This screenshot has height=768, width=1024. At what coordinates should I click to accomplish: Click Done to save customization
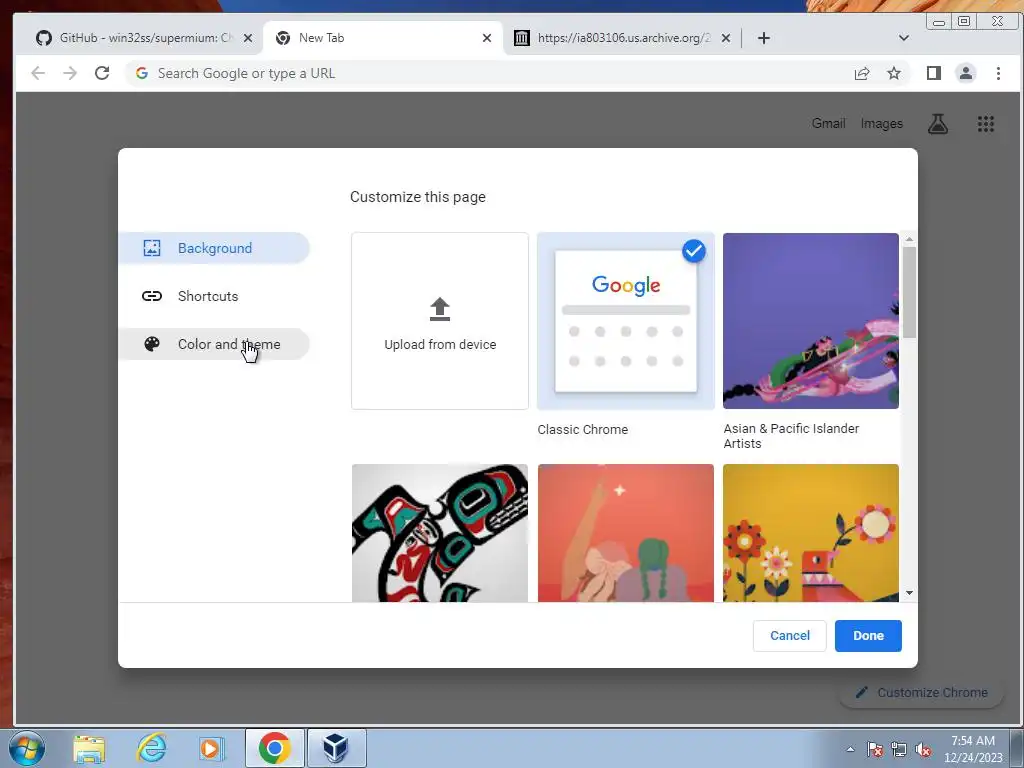pos(868,635)
